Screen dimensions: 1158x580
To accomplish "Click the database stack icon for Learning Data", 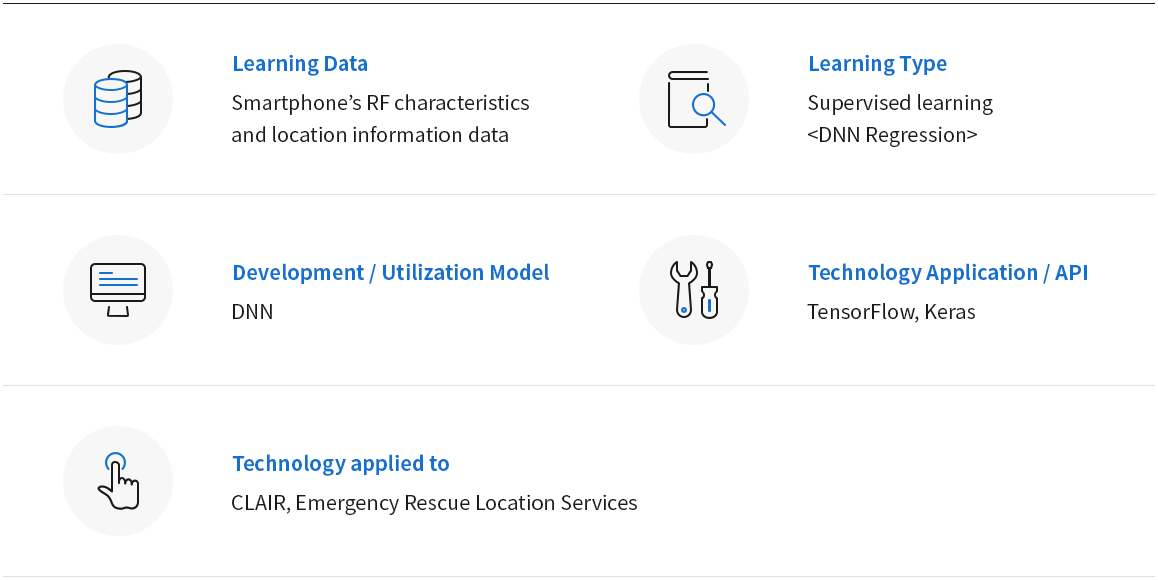I will click(x=118, y=99).
